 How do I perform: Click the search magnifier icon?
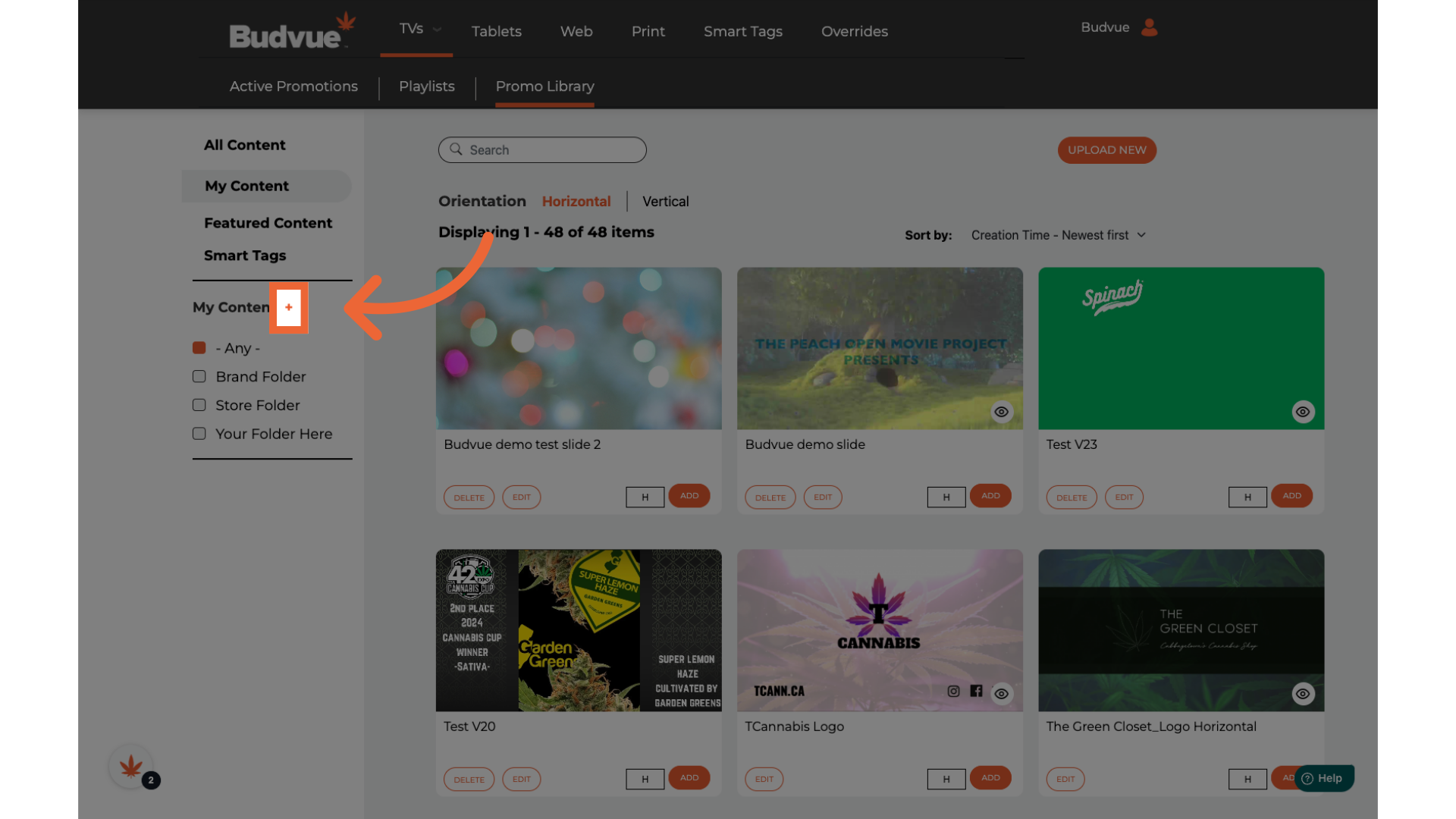tap(456, 149)
